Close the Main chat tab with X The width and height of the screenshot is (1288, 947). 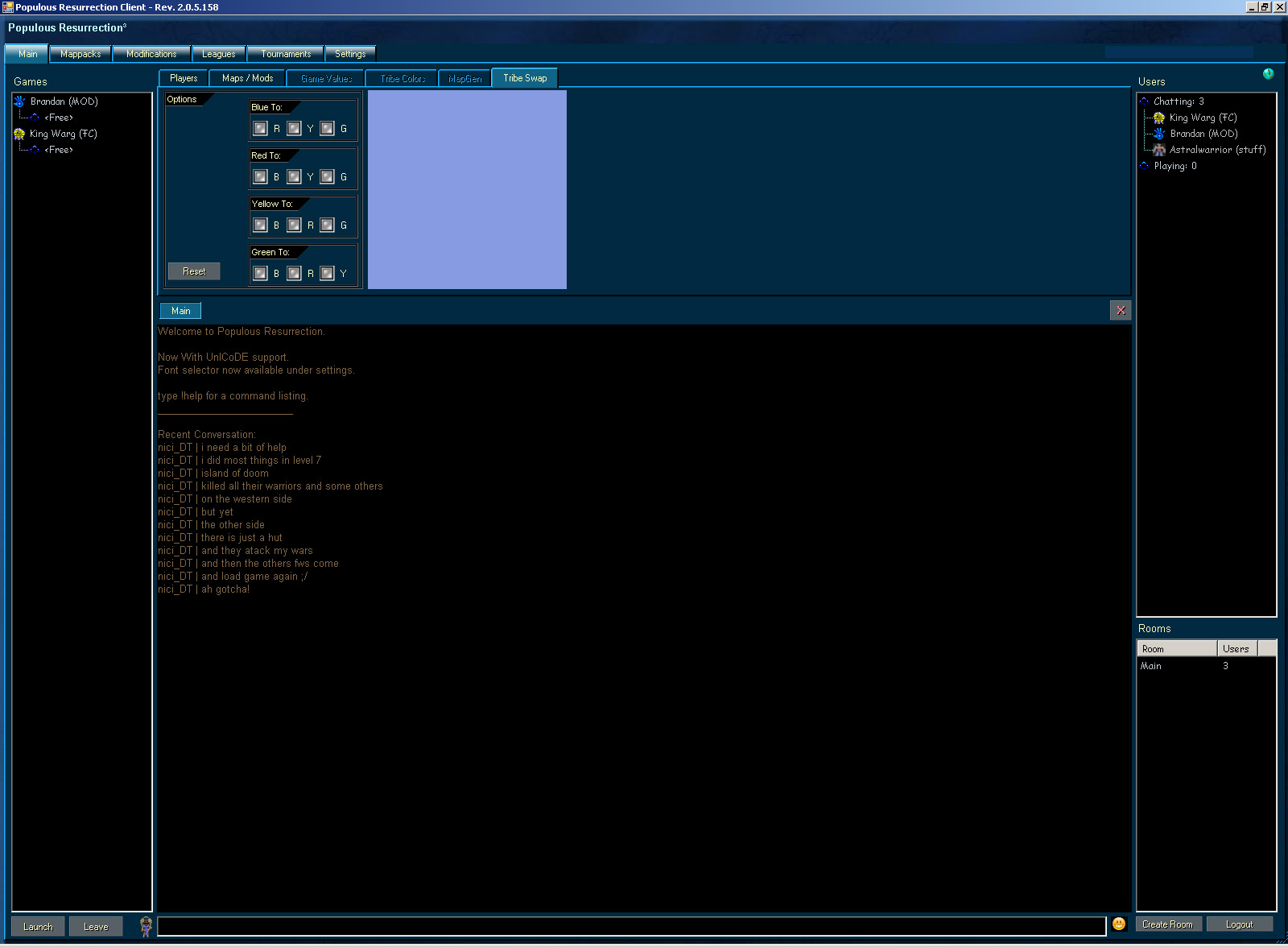(1121, 310)
